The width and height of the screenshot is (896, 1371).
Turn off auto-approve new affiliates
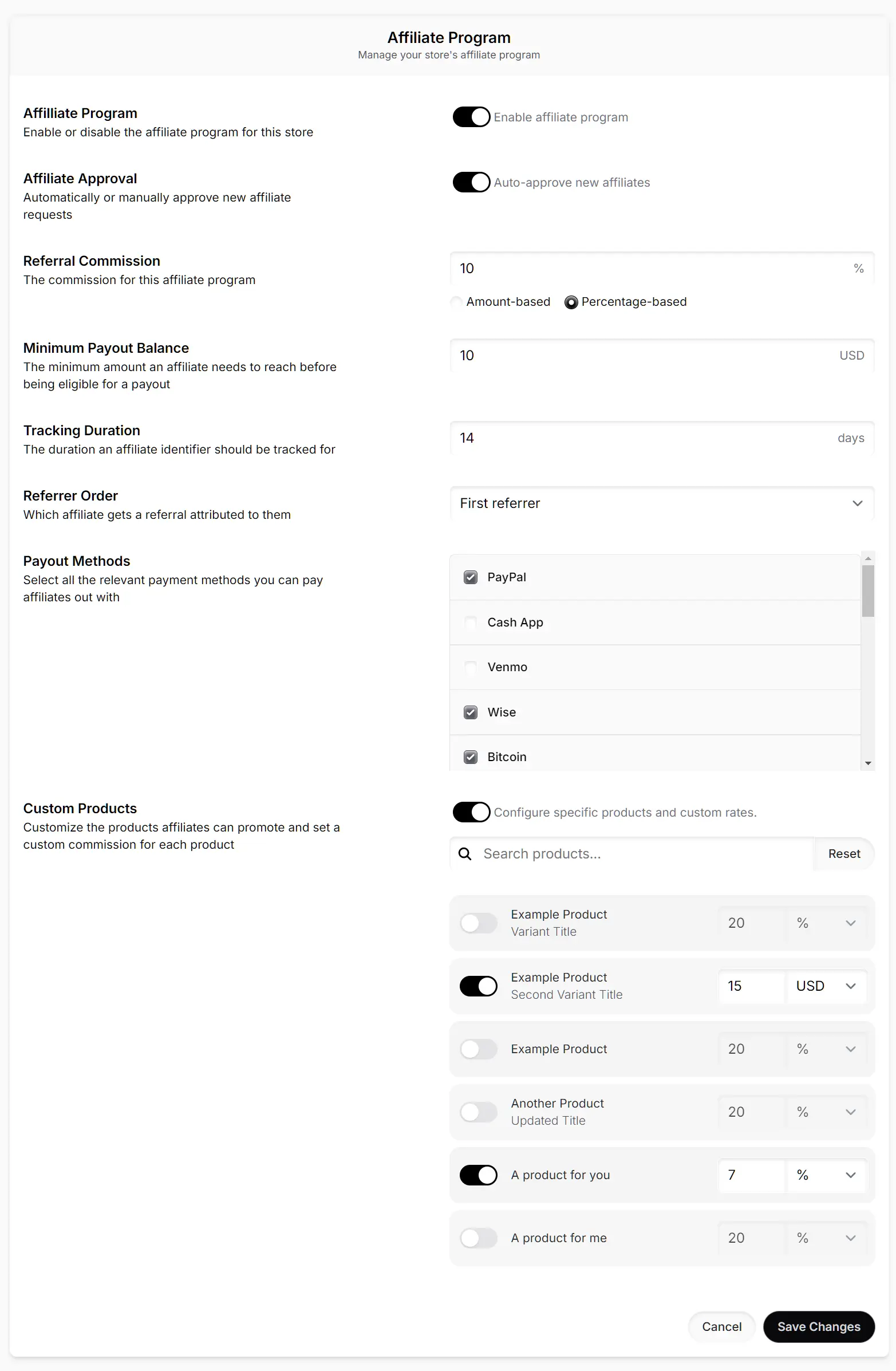coord(471,182)
